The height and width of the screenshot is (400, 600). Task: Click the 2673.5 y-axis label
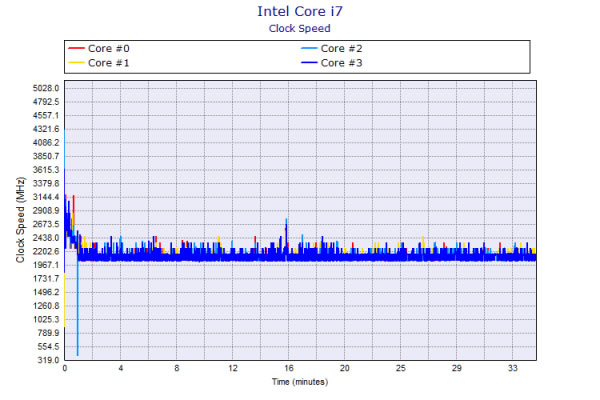pos(46,224)
